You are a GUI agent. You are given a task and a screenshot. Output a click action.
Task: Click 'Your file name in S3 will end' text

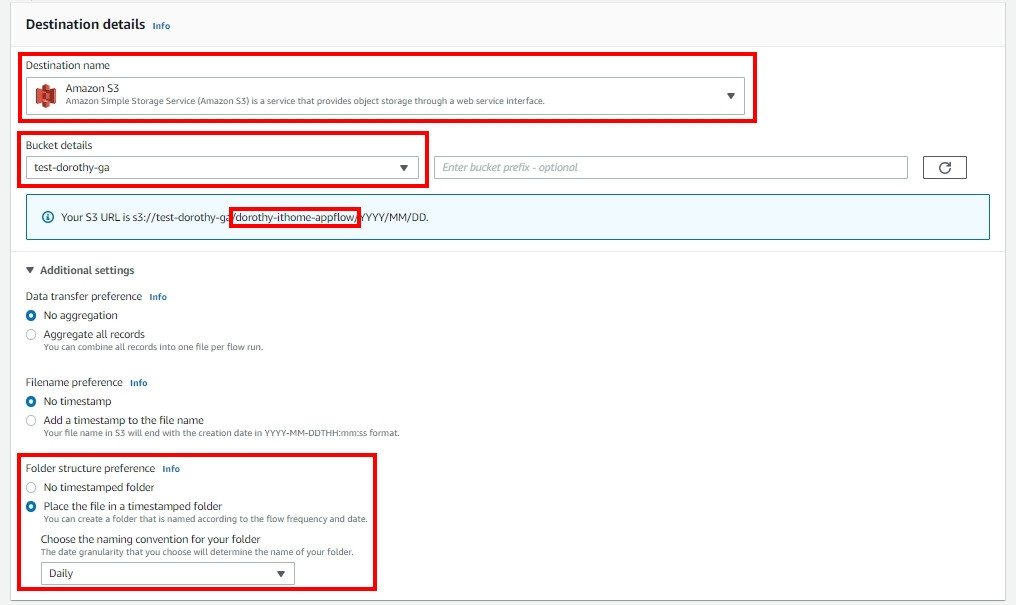[222, 433]
